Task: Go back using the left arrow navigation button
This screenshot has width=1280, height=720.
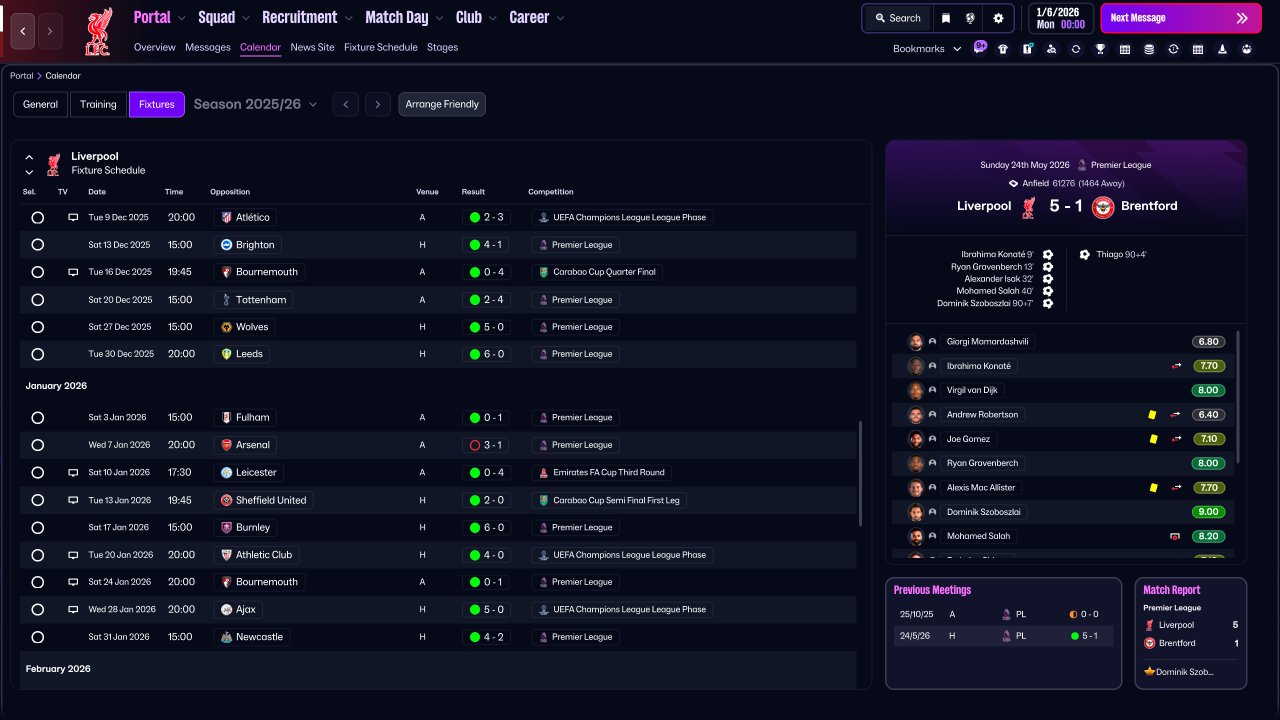Action: [23, 31]
